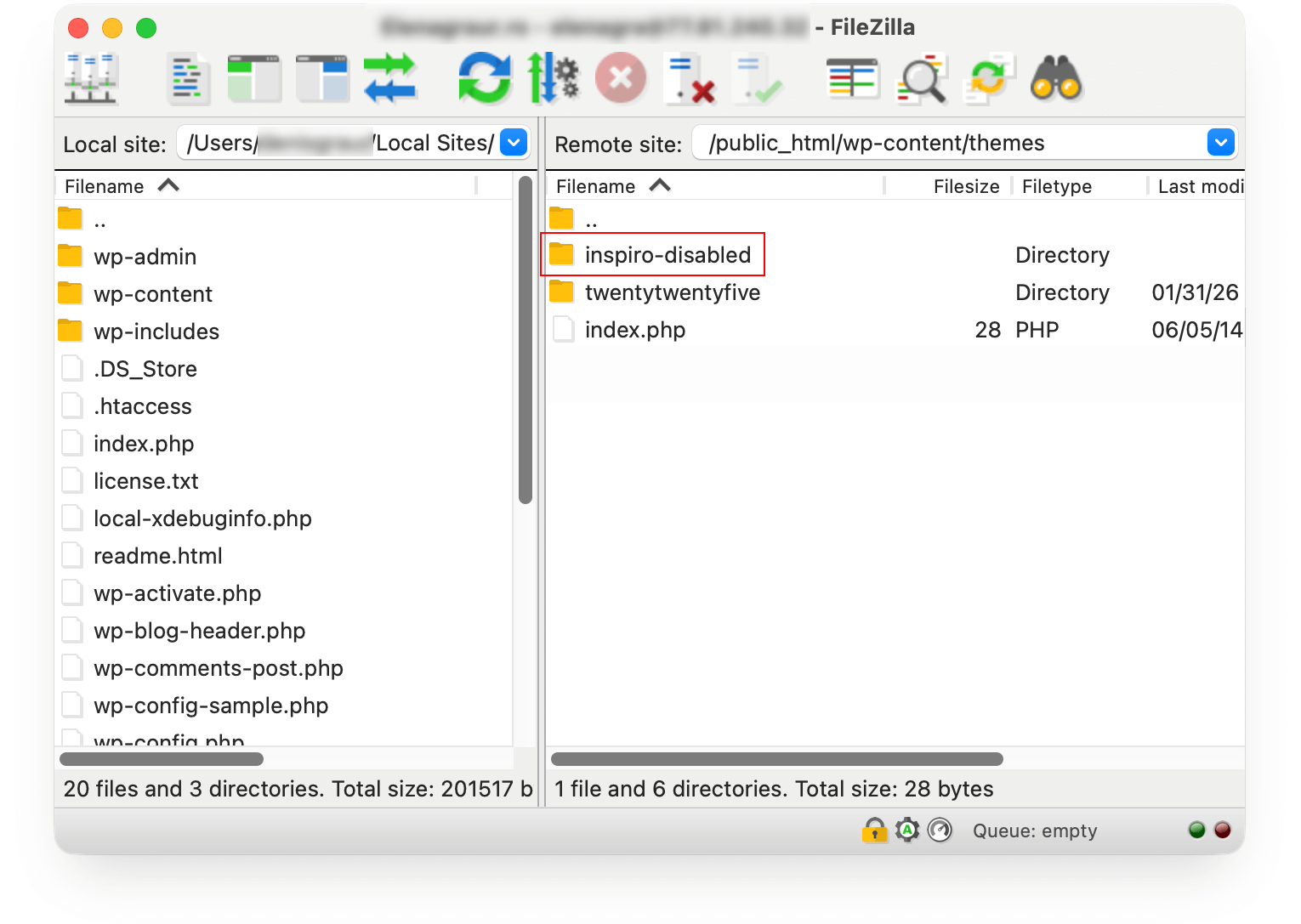The height and width of the screenshot is (924, 1301).
Task: Select the license.txt file
Action: pyautogui.click(x=284, y=481)
